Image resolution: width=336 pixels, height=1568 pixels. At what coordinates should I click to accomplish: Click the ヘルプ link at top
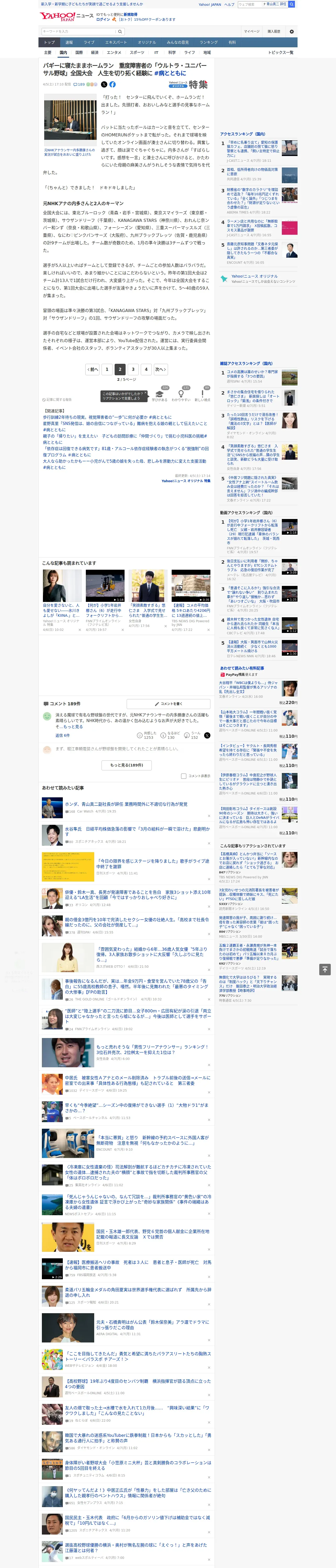coord(229,4)
